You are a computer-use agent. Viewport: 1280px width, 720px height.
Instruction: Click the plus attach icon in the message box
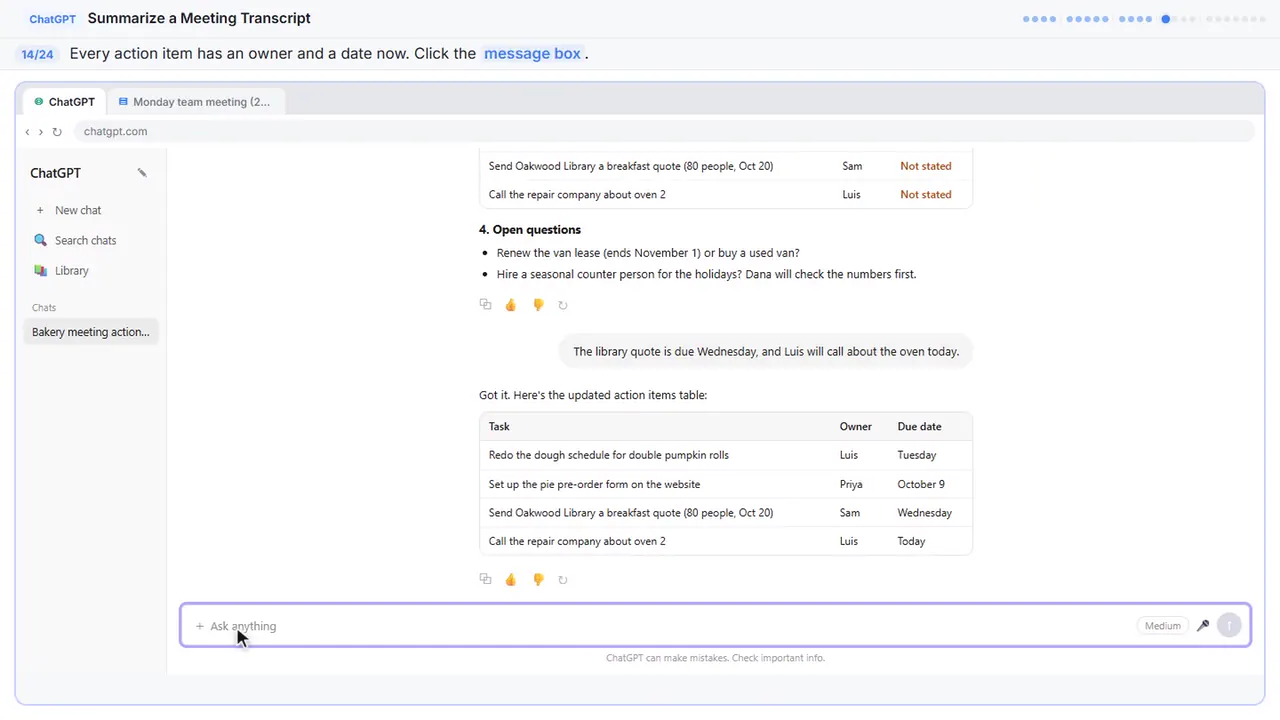[x=200, y=626]
